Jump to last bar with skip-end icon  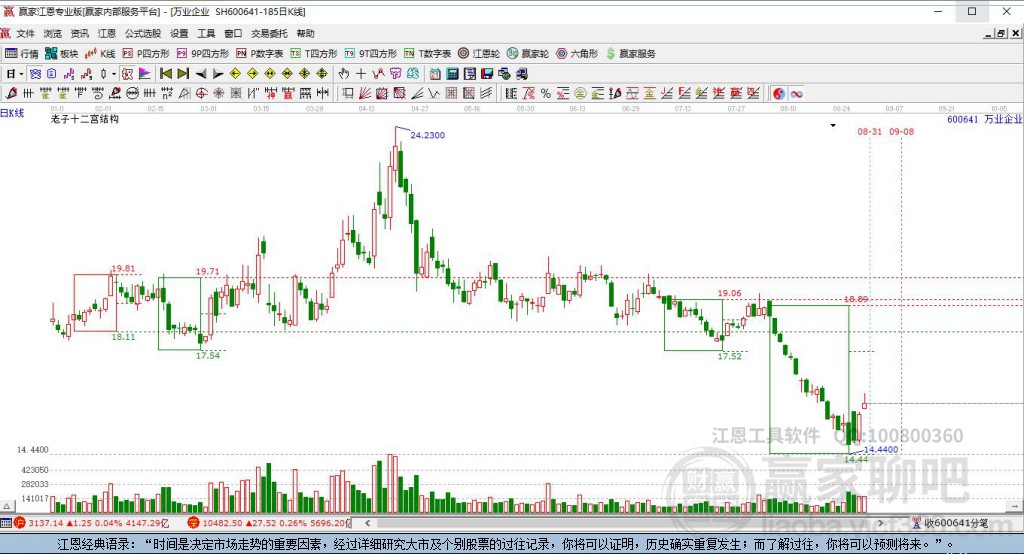pyautogui.click(x=184, y=74)
